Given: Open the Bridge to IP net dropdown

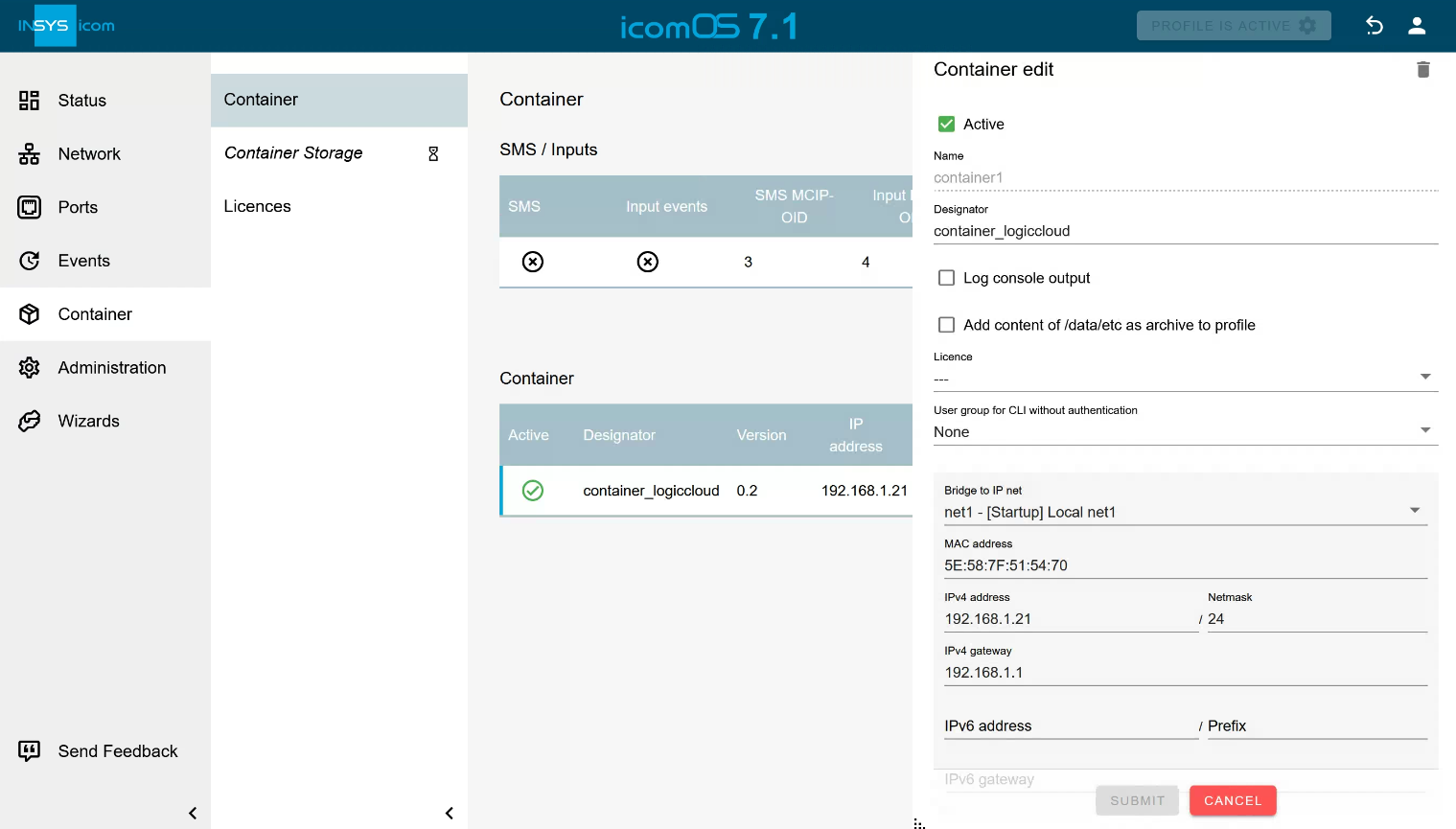Looking at the screenshot, I should coord(1185,512).
